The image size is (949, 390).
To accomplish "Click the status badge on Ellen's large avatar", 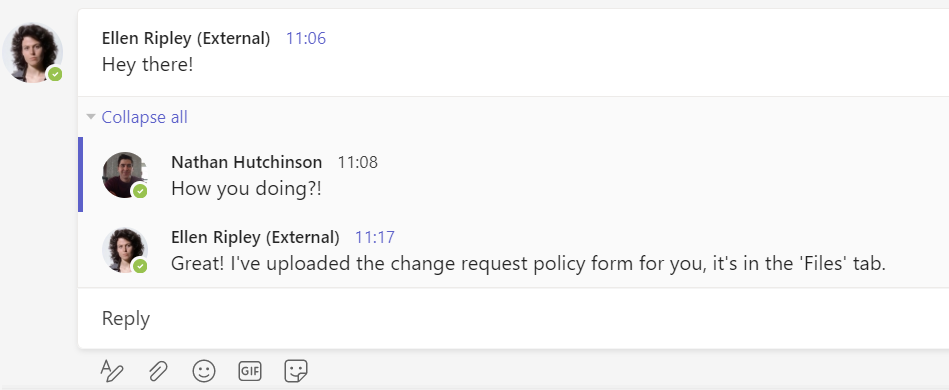I will [55, 74].
